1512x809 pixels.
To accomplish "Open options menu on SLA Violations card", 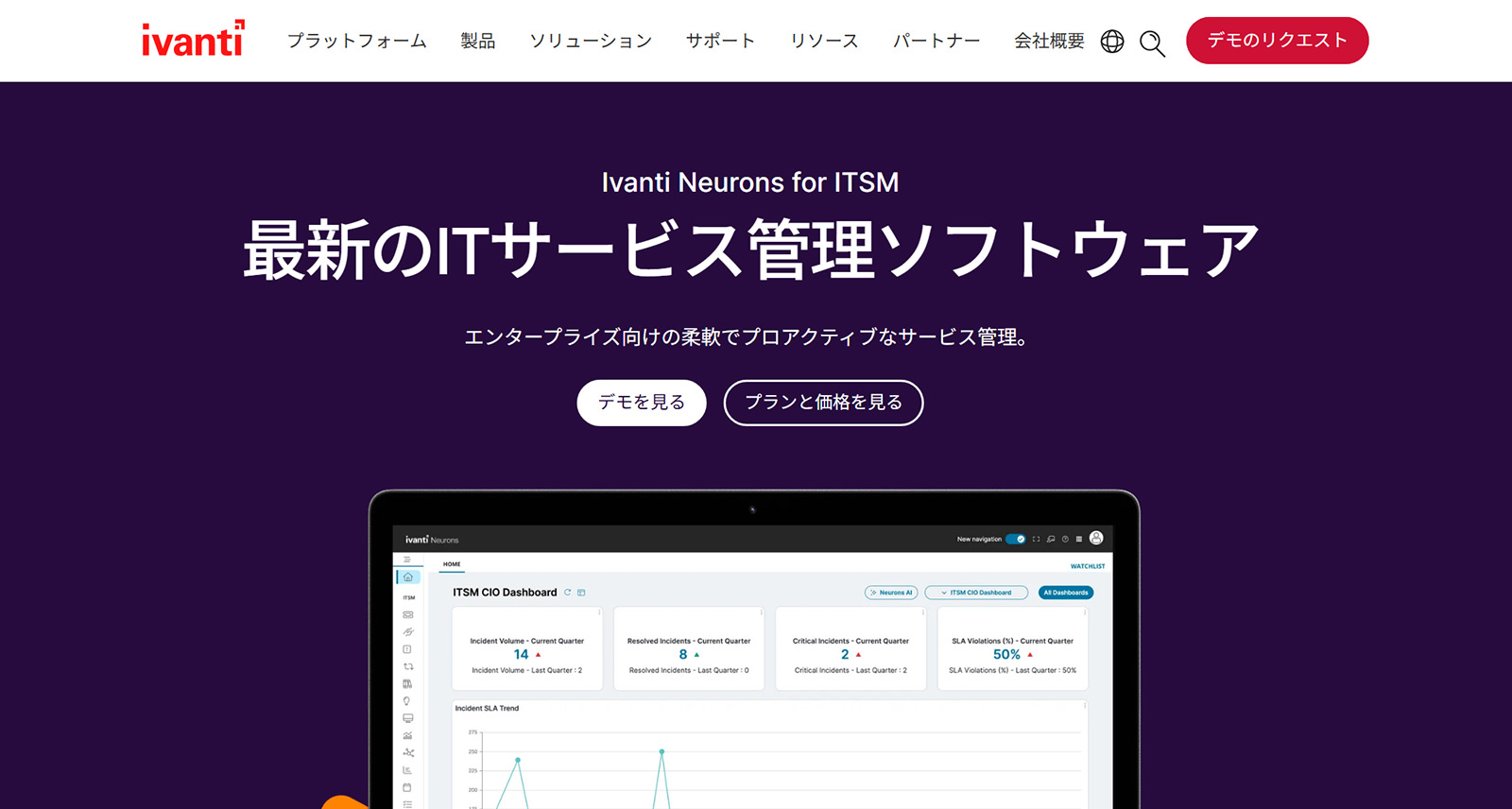I will (x=1085, y=612).
